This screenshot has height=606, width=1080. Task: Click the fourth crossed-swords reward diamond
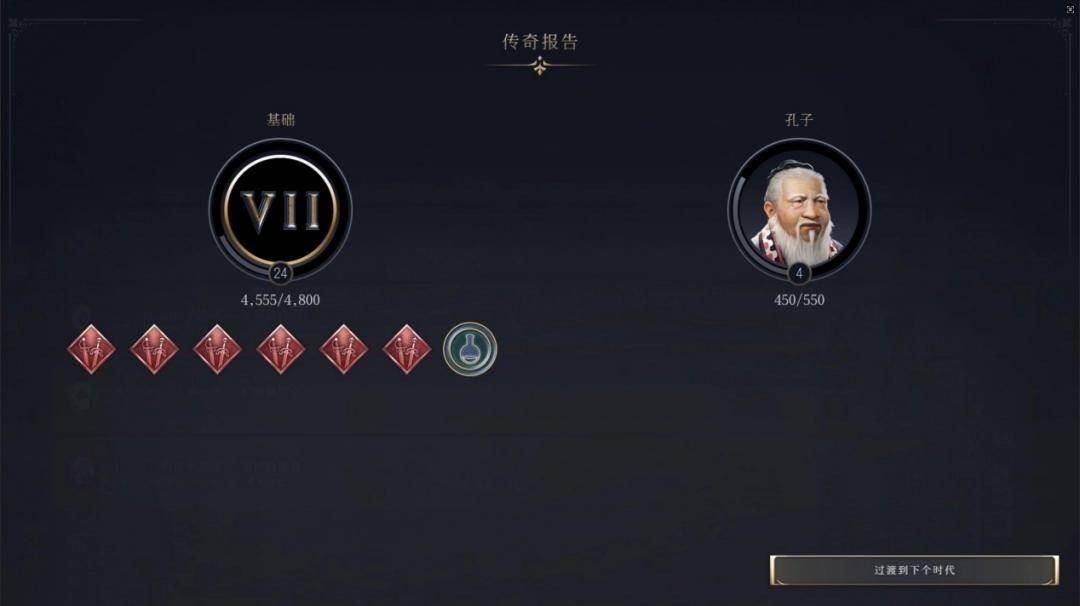(x=280, y=349)
